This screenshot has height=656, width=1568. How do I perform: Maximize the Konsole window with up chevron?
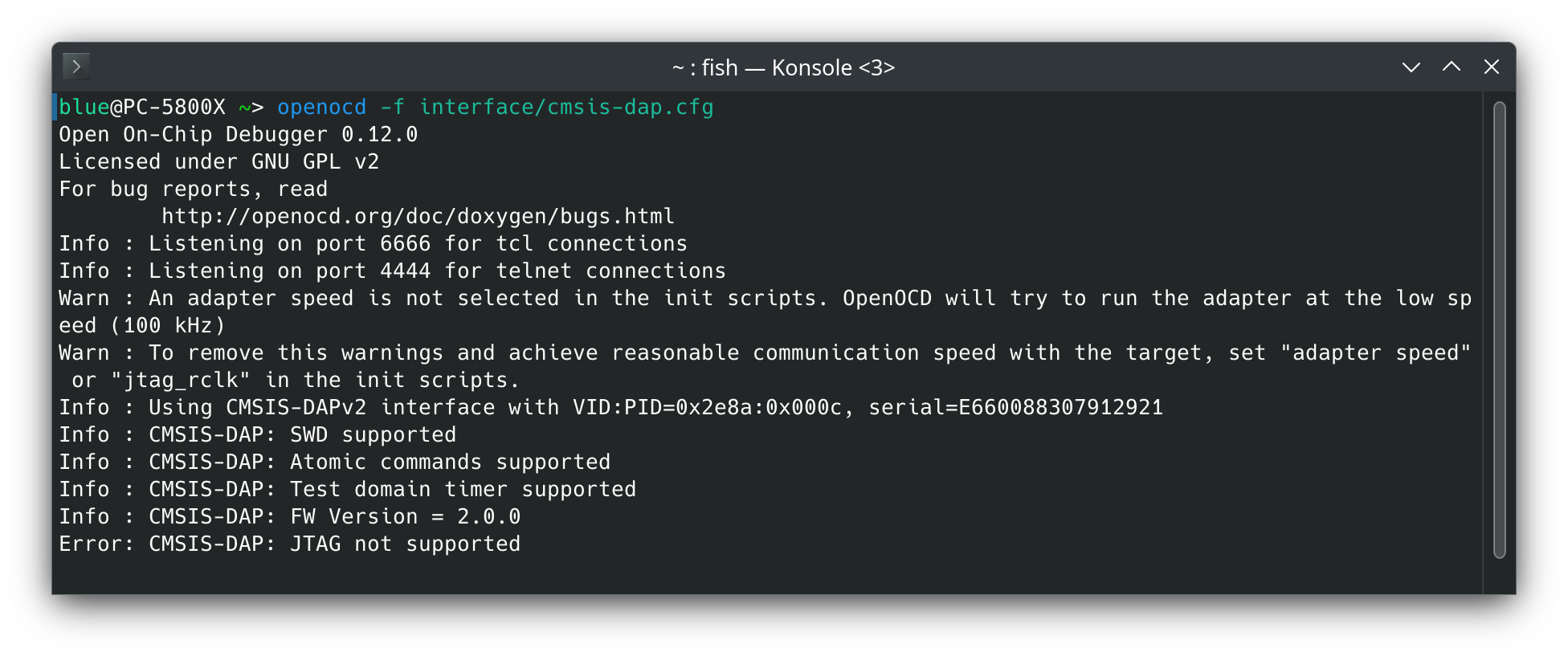1451,67
